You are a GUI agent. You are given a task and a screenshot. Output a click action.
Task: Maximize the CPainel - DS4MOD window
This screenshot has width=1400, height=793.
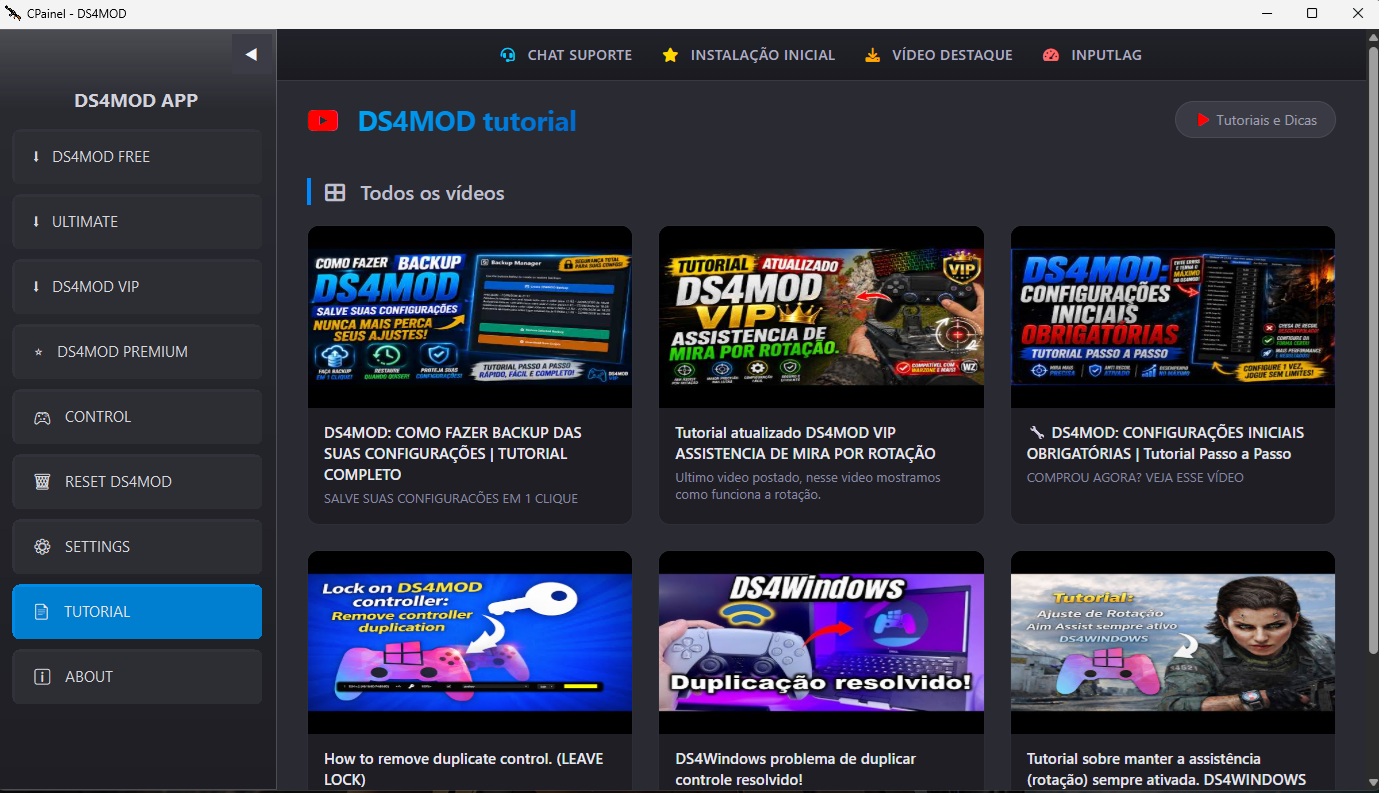tap(1312, 14)
